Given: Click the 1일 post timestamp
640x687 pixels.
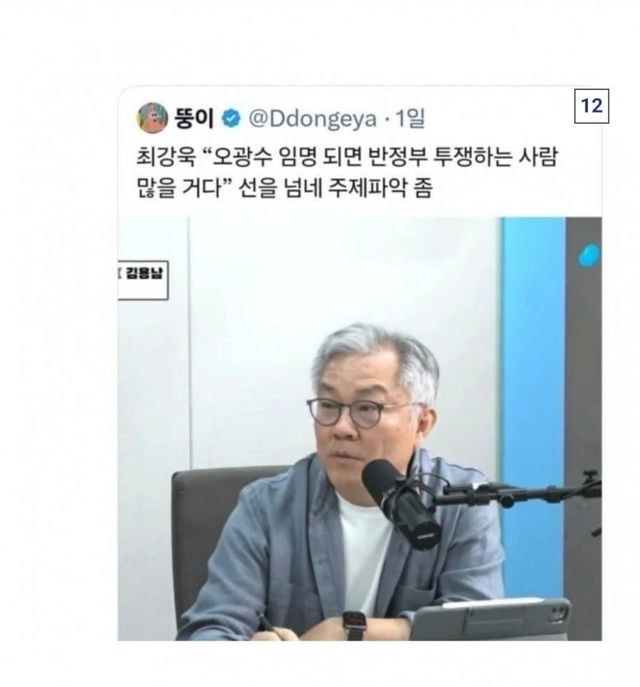Looking at the screenshot, I should [410, 118].
